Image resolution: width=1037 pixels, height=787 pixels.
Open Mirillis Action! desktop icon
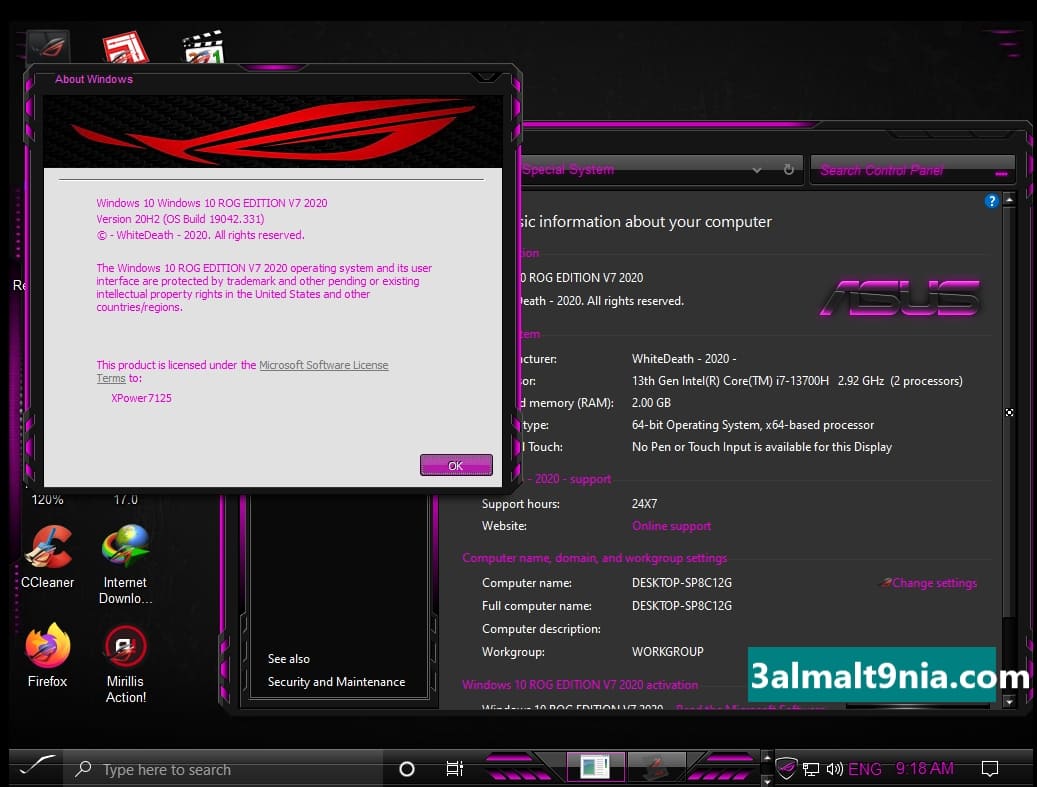126,664
